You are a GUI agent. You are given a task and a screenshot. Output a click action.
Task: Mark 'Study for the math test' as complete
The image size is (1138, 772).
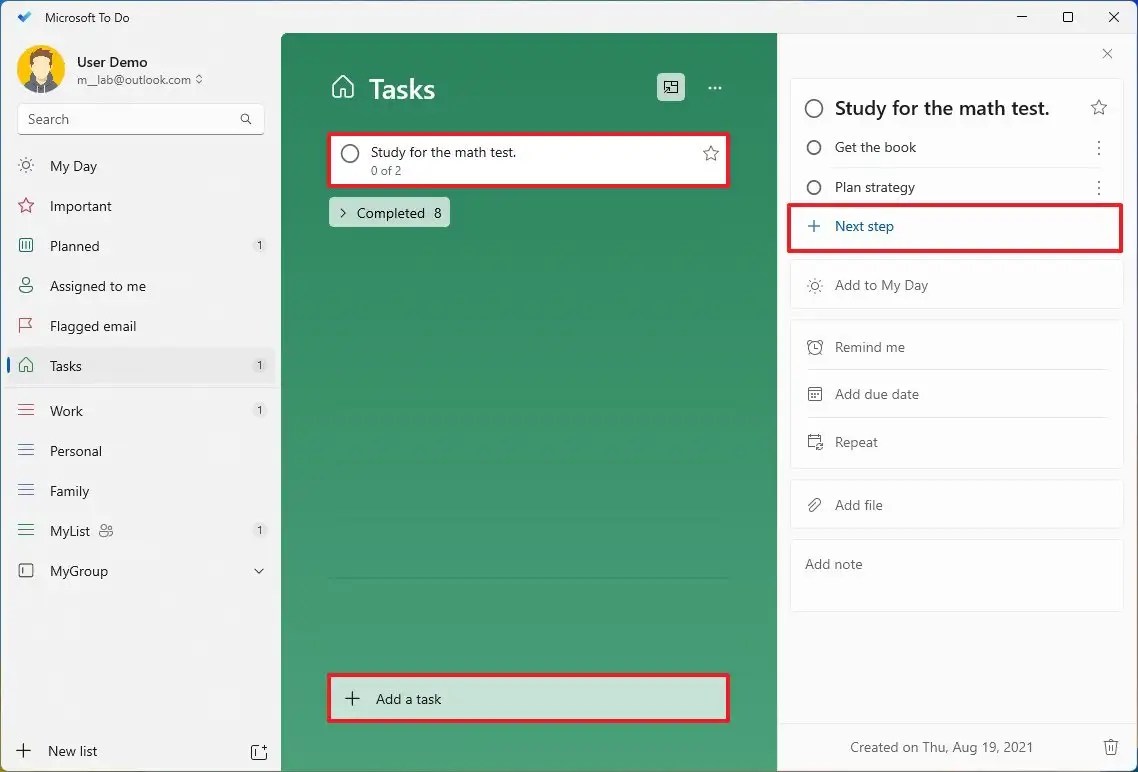(350, 153)
